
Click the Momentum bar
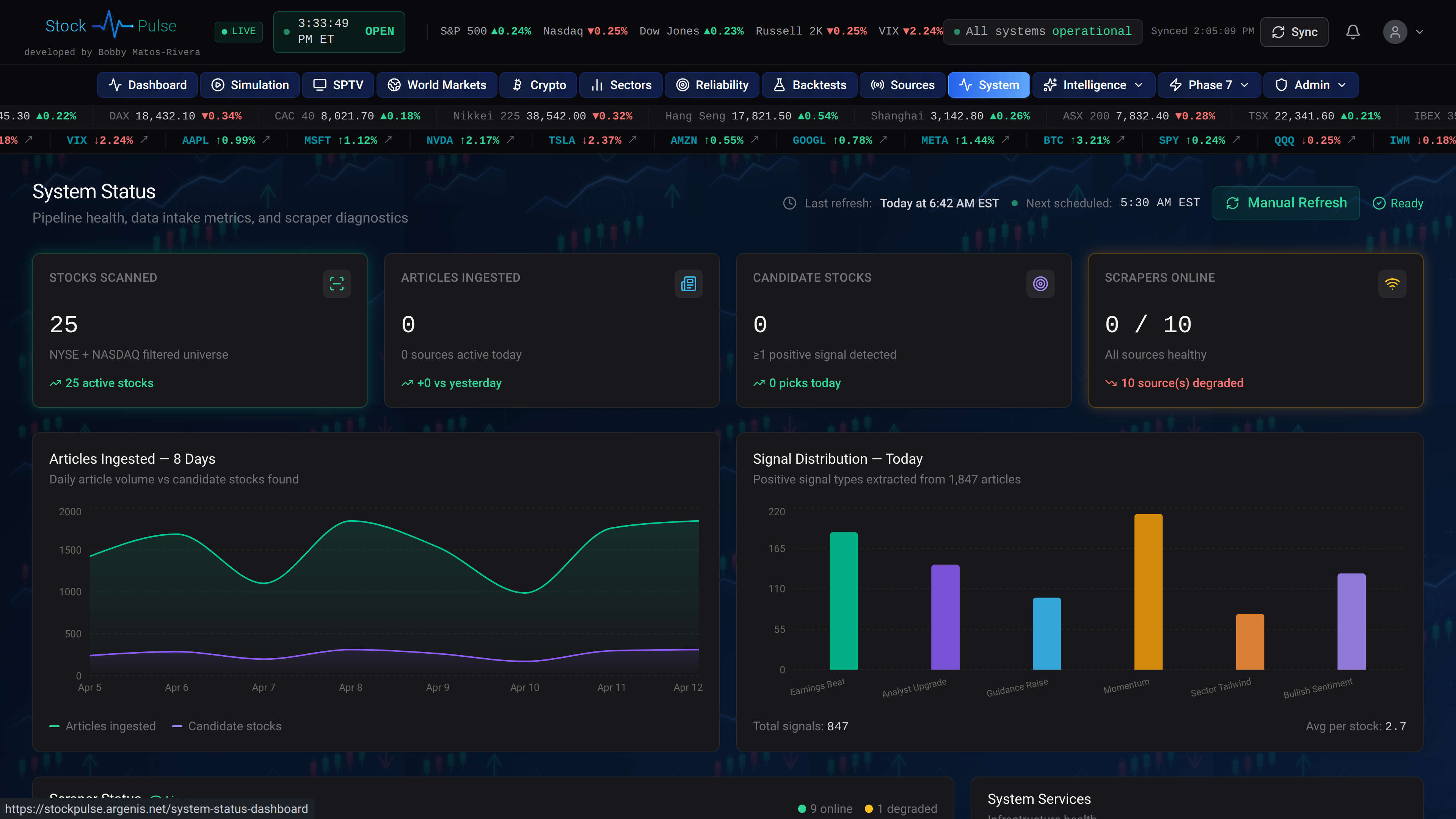click(x=1148, y=592)
